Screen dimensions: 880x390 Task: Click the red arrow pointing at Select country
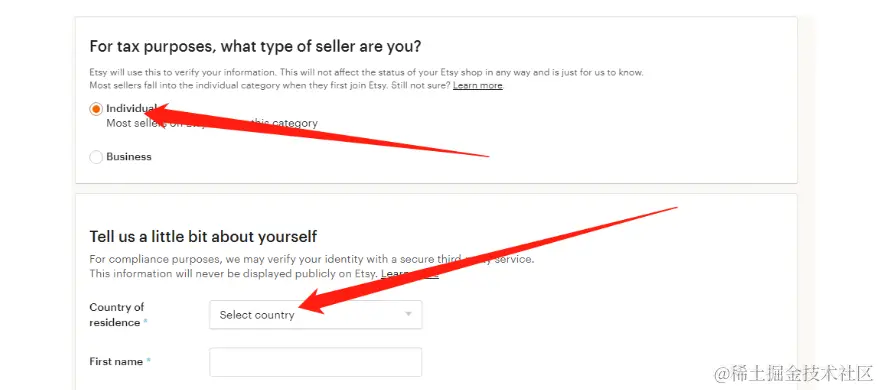(487, 261)
